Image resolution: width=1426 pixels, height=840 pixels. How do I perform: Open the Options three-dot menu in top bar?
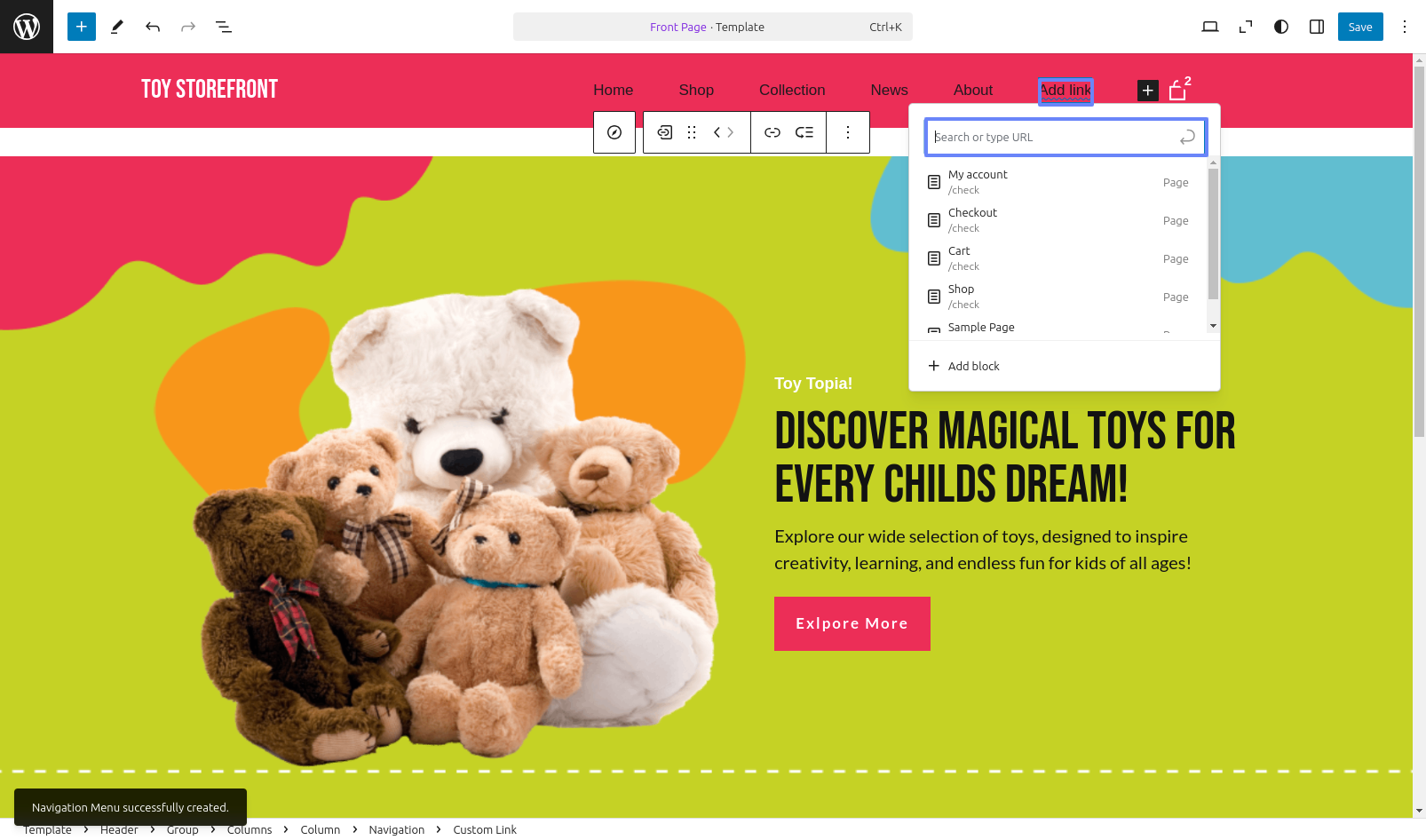pos(1405,27)
